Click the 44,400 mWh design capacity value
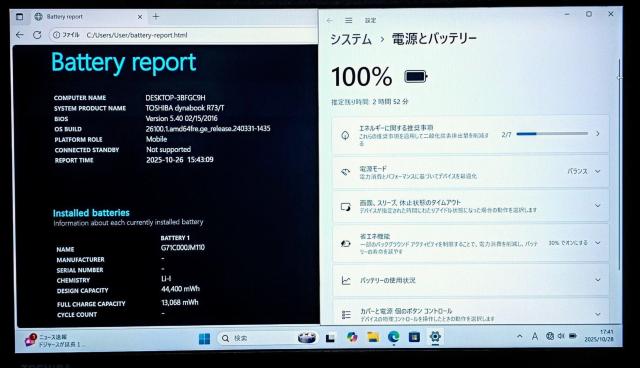 (180, 289)
